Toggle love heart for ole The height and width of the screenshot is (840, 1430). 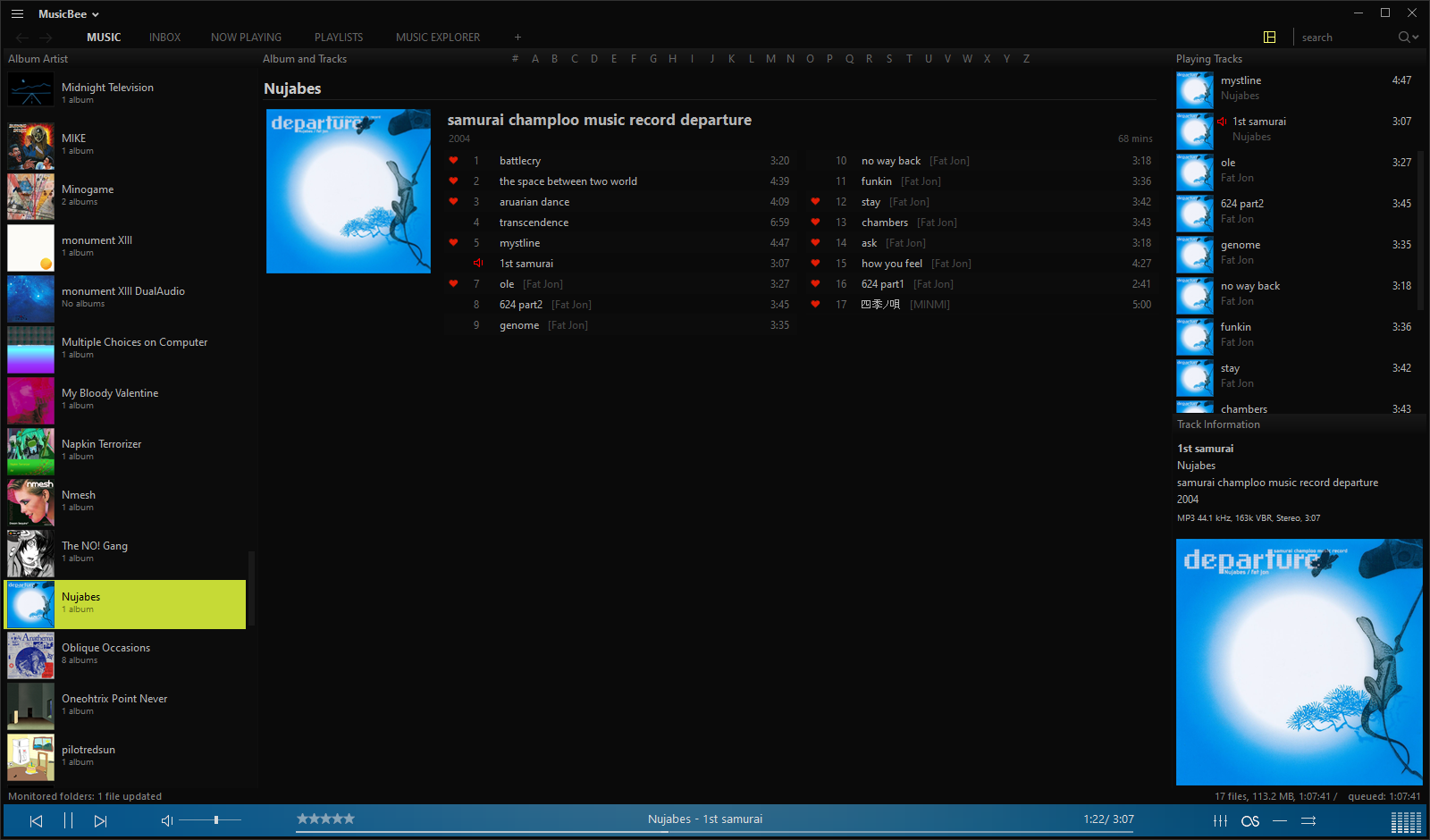[453, 284]
